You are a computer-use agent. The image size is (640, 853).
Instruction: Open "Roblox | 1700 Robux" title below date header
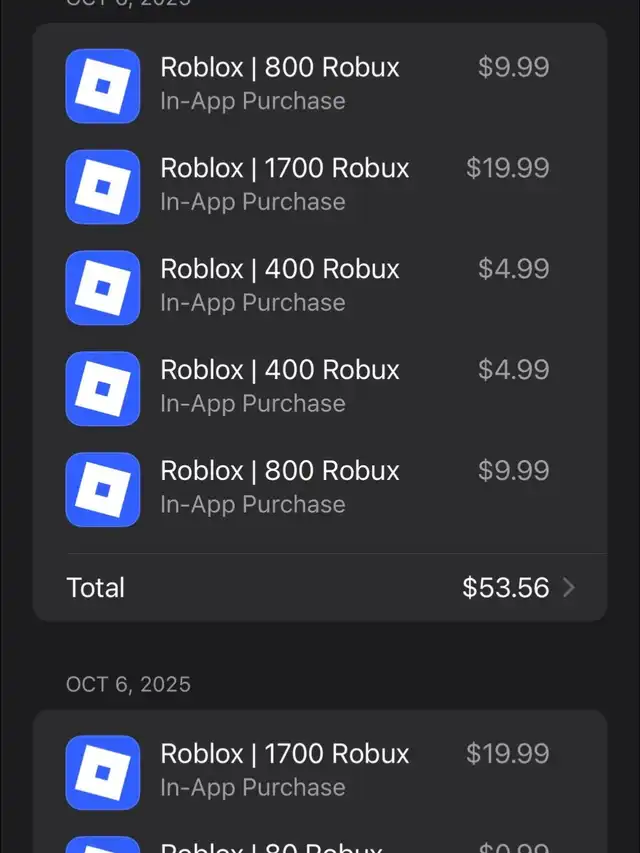(x=285, y=754)
